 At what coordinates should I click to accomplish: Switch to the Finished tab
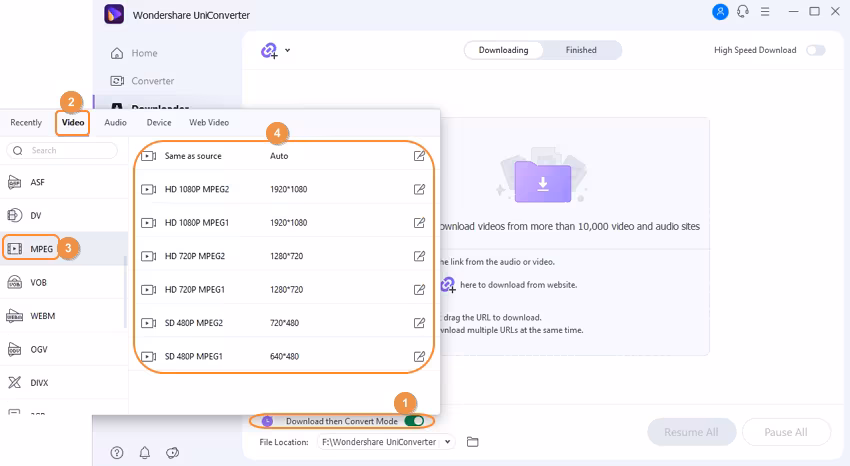tap(581, 50)
